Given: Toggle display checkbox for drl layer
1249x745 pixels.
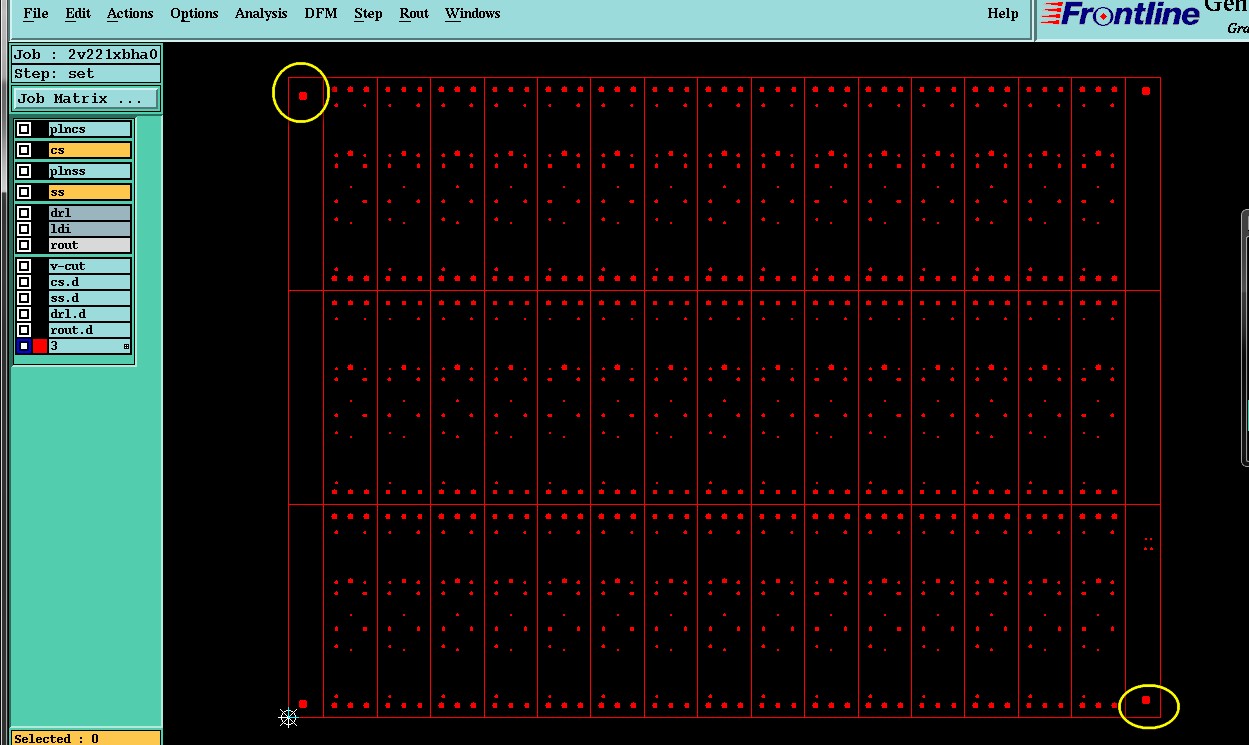Looking at the screenshot, I should pyautogui.click(x=24, y=213).
